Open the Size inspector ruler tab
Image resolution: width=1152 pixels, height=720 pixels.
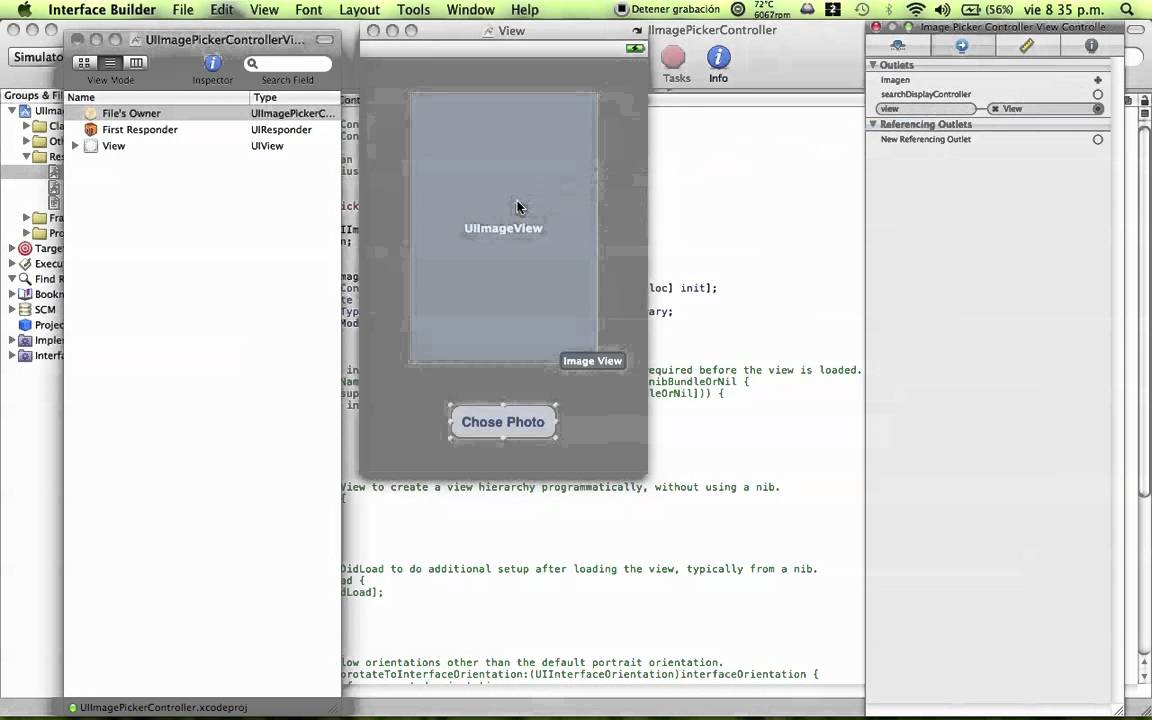click(1026, 46)
